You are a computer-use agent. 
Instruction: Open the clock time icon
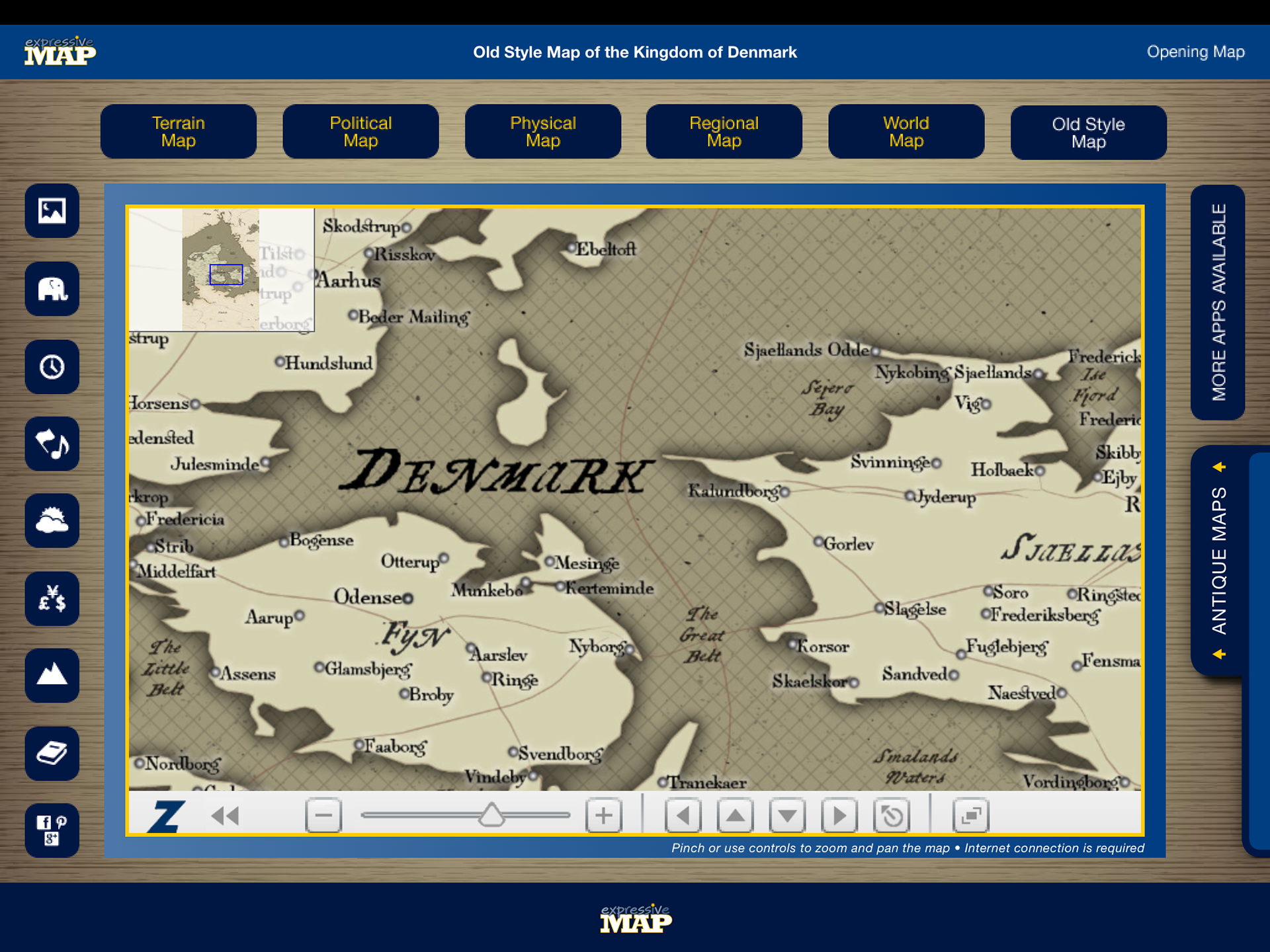pyautogui.click(x=52, y=367)
